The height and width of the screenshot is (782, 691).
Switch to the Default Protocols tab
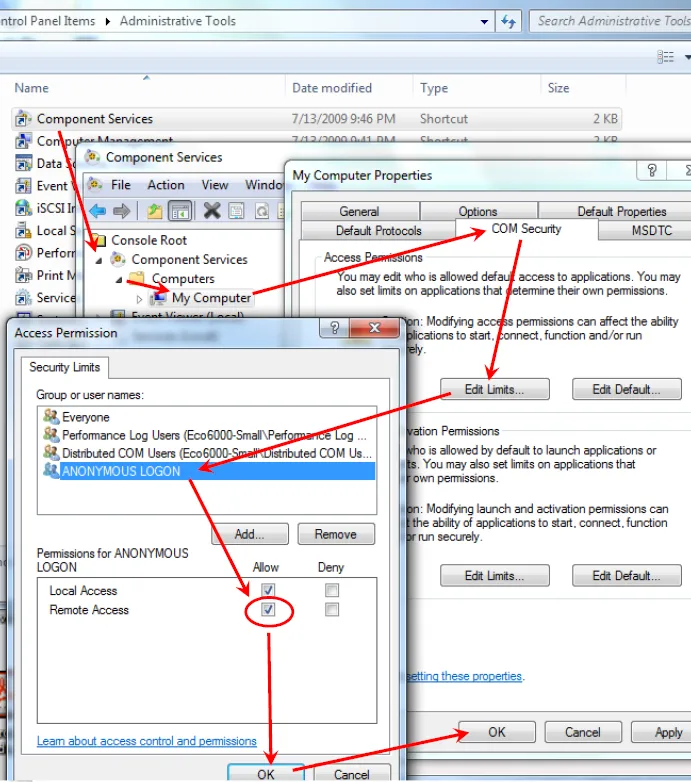tap(378, 230)
